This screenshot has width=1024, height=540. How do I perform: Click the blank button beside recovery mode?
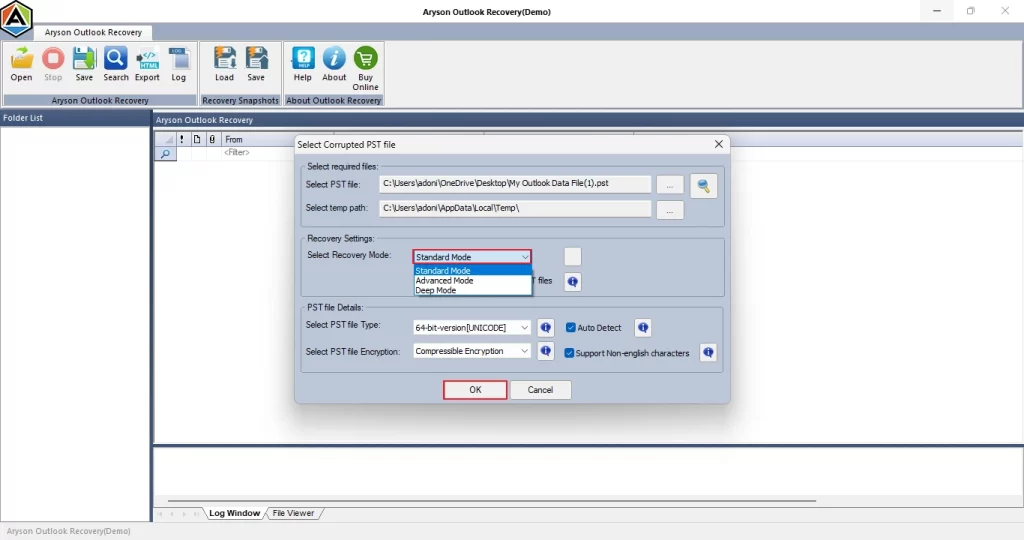(x=573, y=257)
